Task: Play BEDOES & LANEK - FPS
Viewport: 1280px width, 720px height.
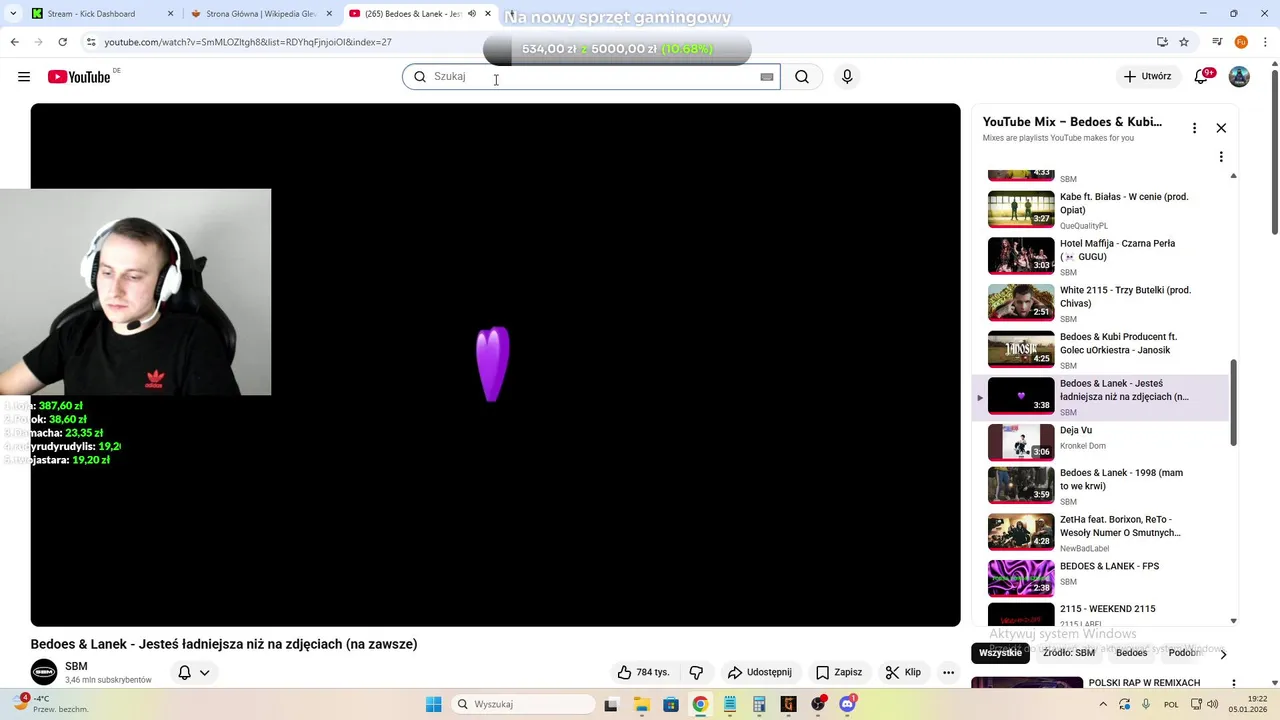Action: coord(1100,579)
